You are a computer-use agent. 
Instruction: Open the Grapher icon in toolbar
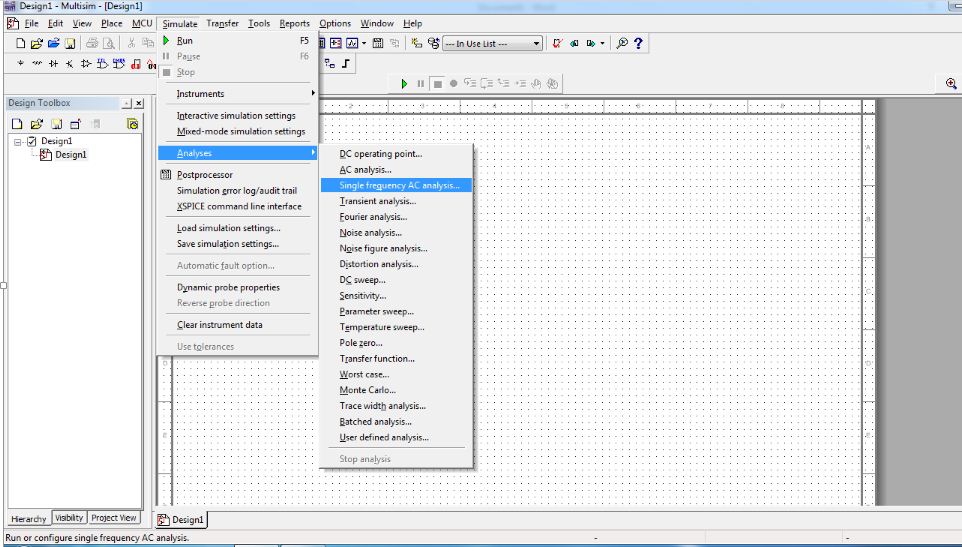coord(352,44)
